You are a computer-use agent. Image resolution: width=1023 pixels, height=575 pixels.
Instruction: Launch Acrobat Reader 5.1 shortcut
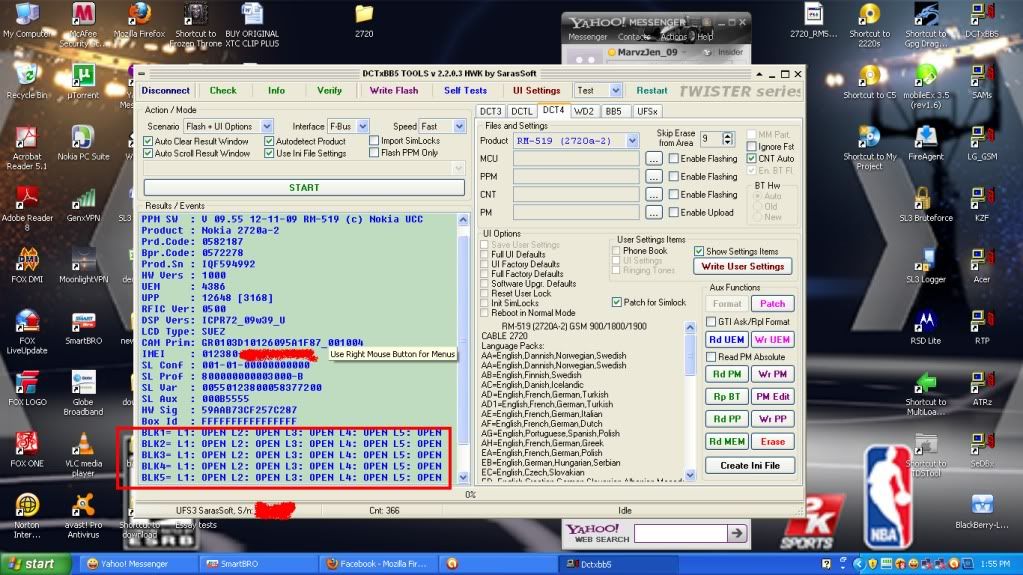[27, 148]
